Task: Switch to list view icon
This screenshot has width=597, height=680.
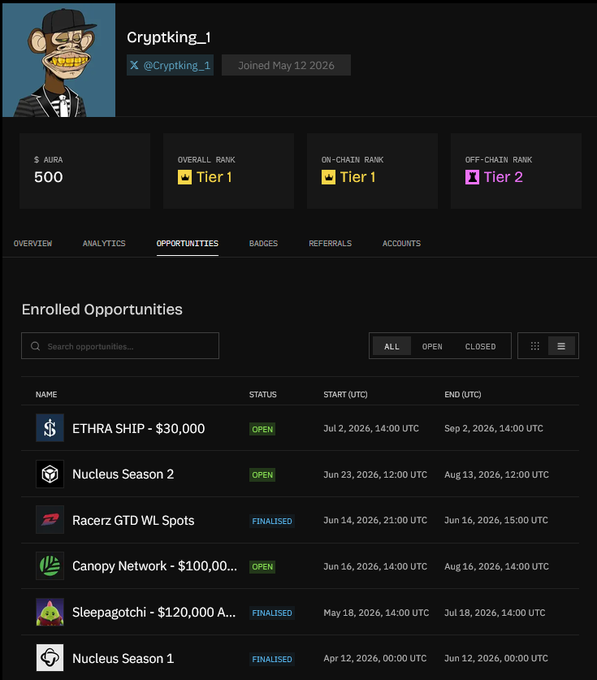Action: pos(561,346)
